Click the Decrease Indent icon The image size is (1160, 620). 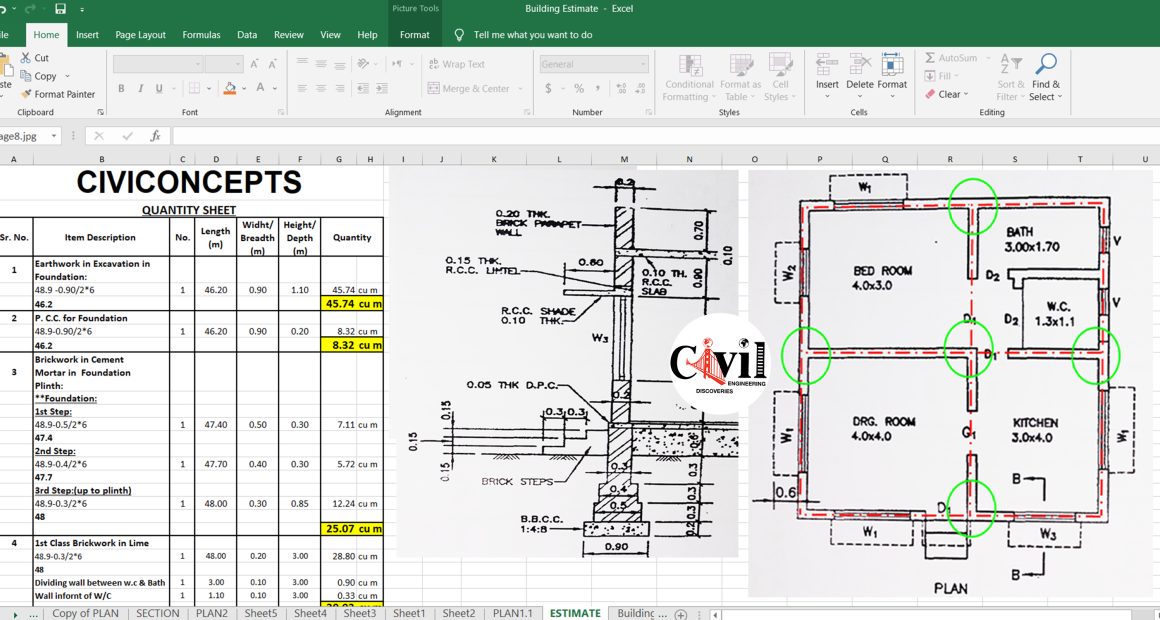coord(363,88)
